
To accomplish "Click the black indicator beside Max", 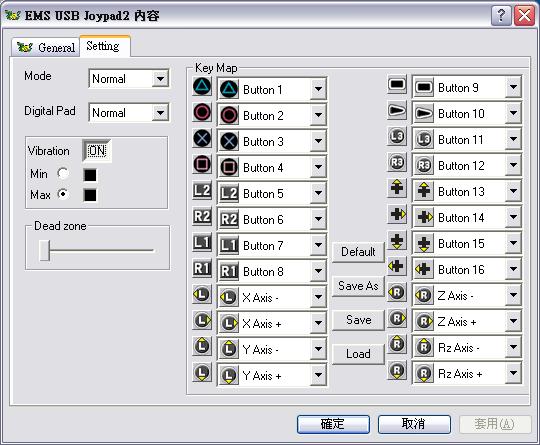I will (x=90, y=195).
